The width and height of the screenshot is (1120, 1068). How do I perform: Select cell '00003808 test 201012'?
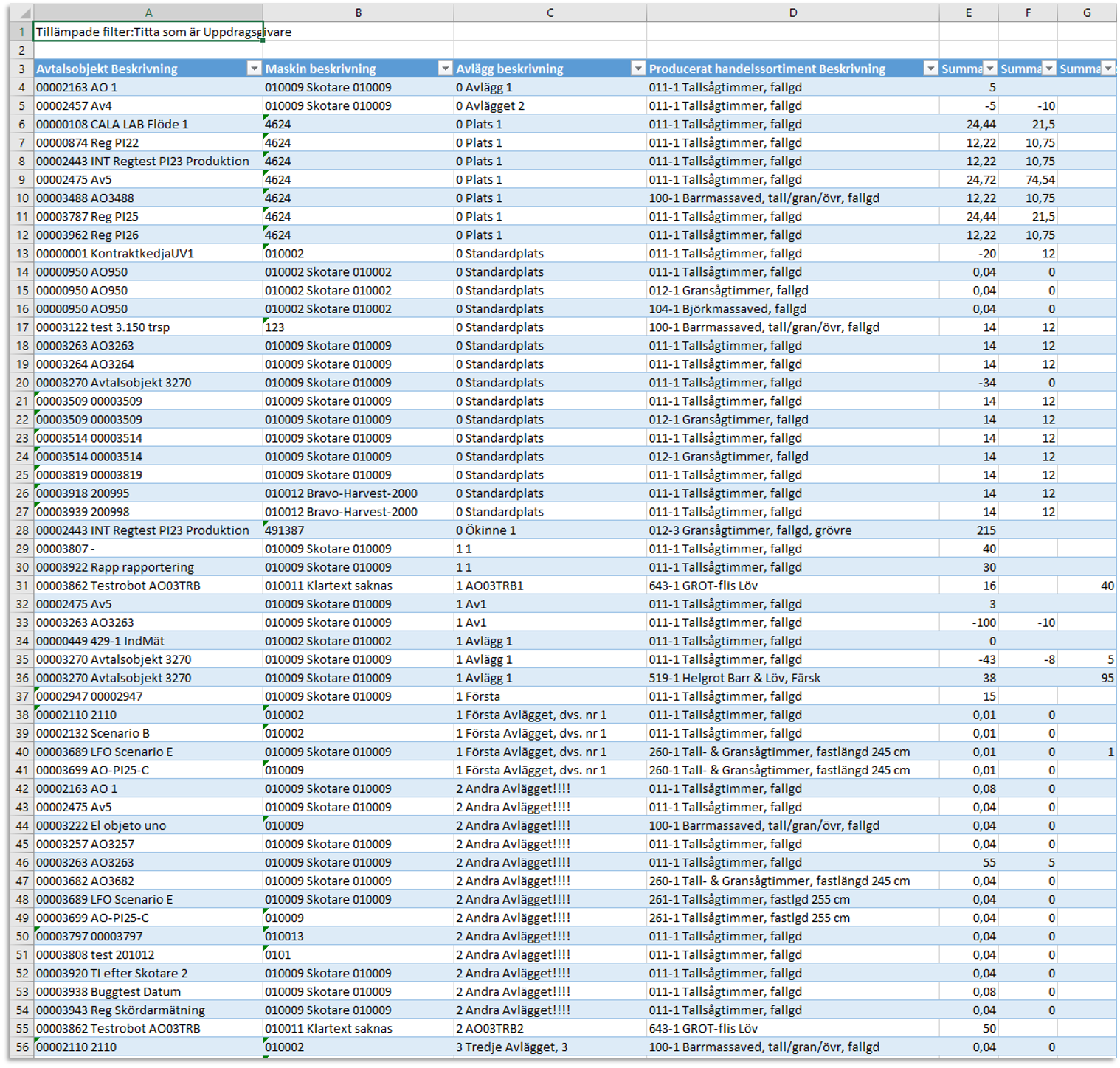coord(148,954)
